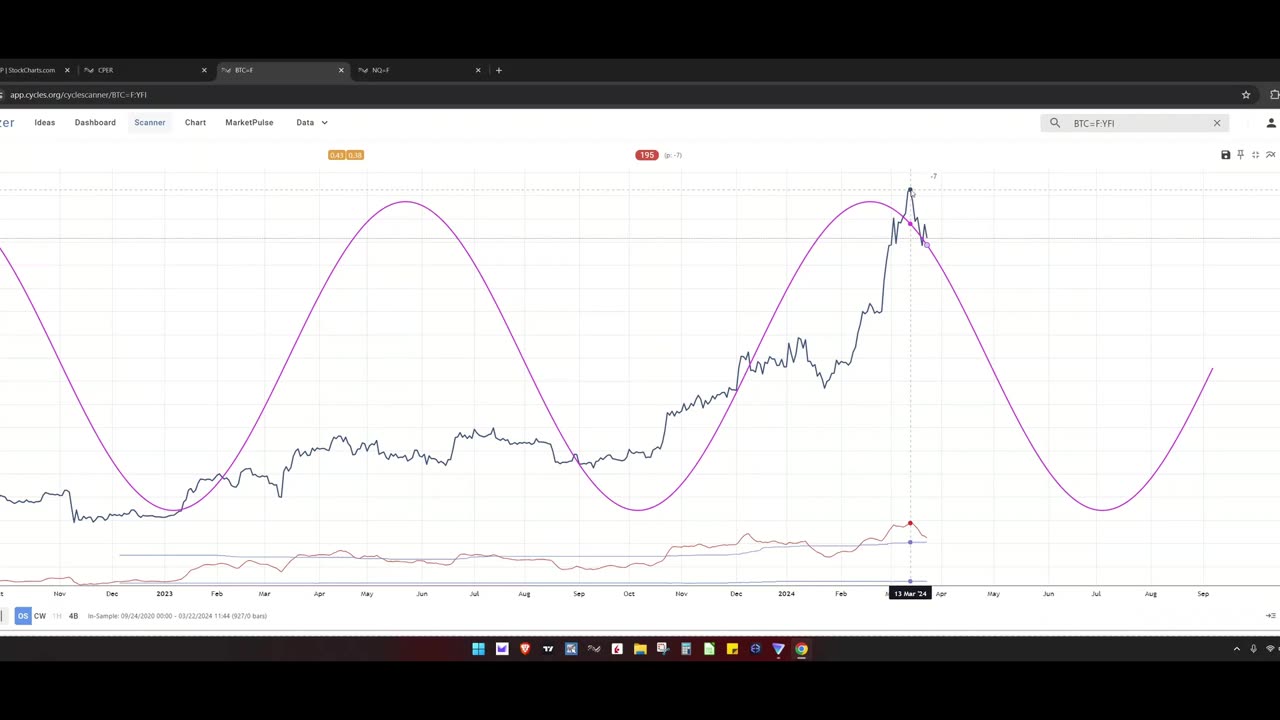Image resolution: width=1280 pixels, height=720 pixels.
Task: Pin the chart using the pin icon
Action: click(x=1241, y=155)
